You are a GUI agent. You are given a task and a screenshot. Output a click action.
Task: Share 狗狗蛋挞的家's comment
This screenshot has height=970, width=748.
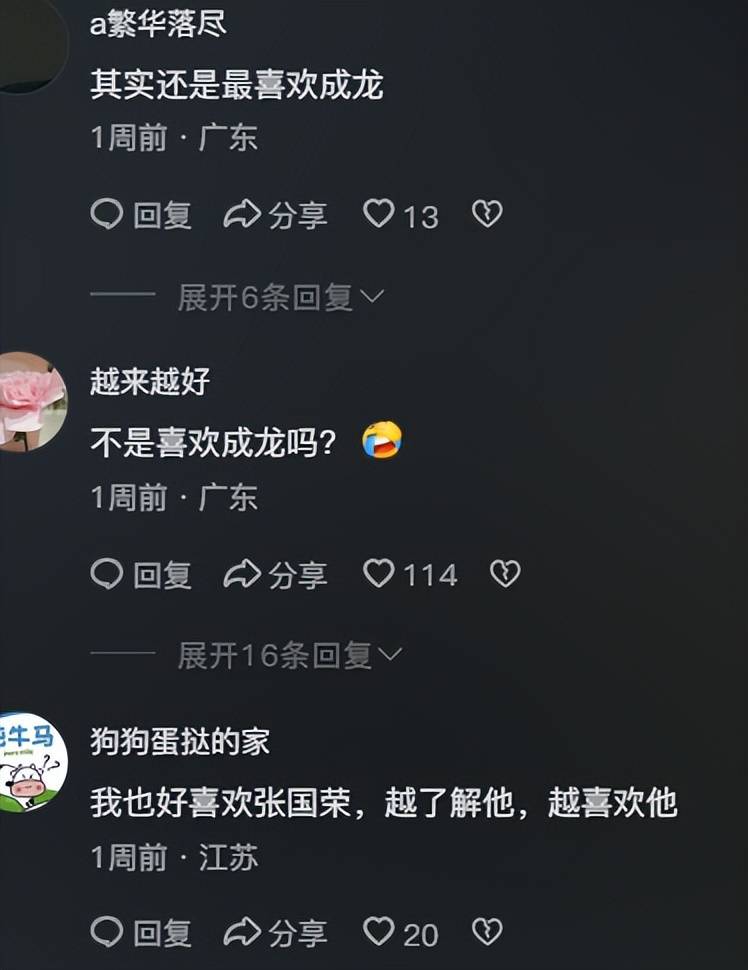[275, 932]
